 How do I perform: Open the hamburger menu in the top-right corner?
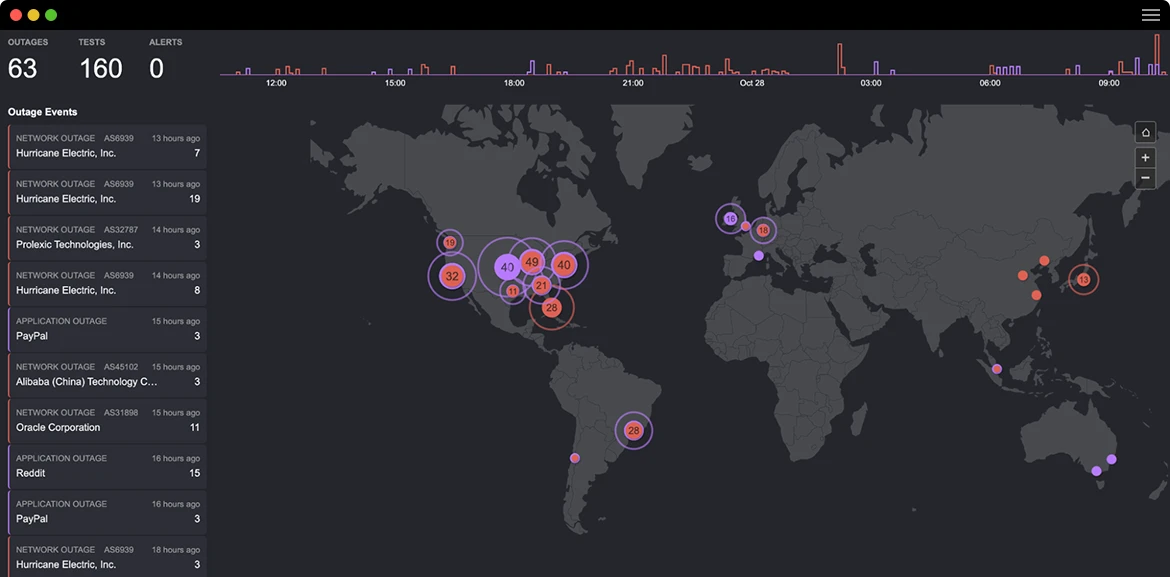click(x=1149, y=15)
